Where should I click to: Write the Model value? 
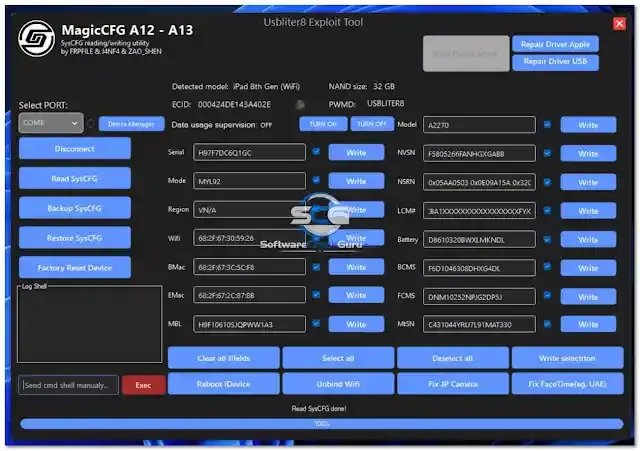(x=588, y=125)
